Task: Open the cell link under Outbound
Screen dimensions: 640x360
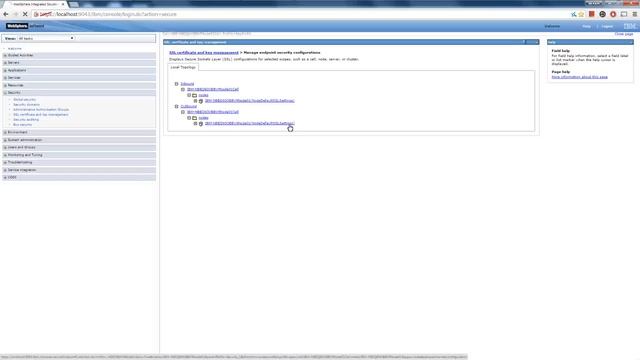Action: [213, 112]
